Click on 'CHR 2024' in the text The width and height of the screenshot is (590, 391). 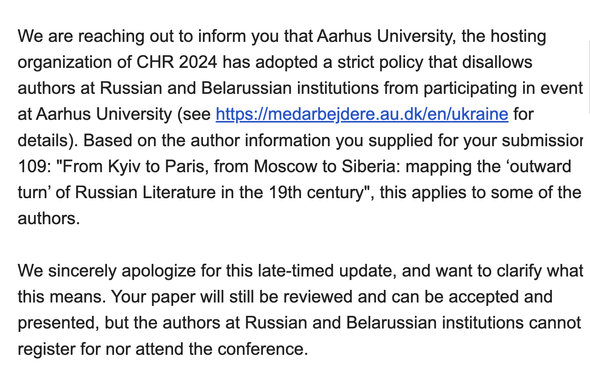pos(176,62)
